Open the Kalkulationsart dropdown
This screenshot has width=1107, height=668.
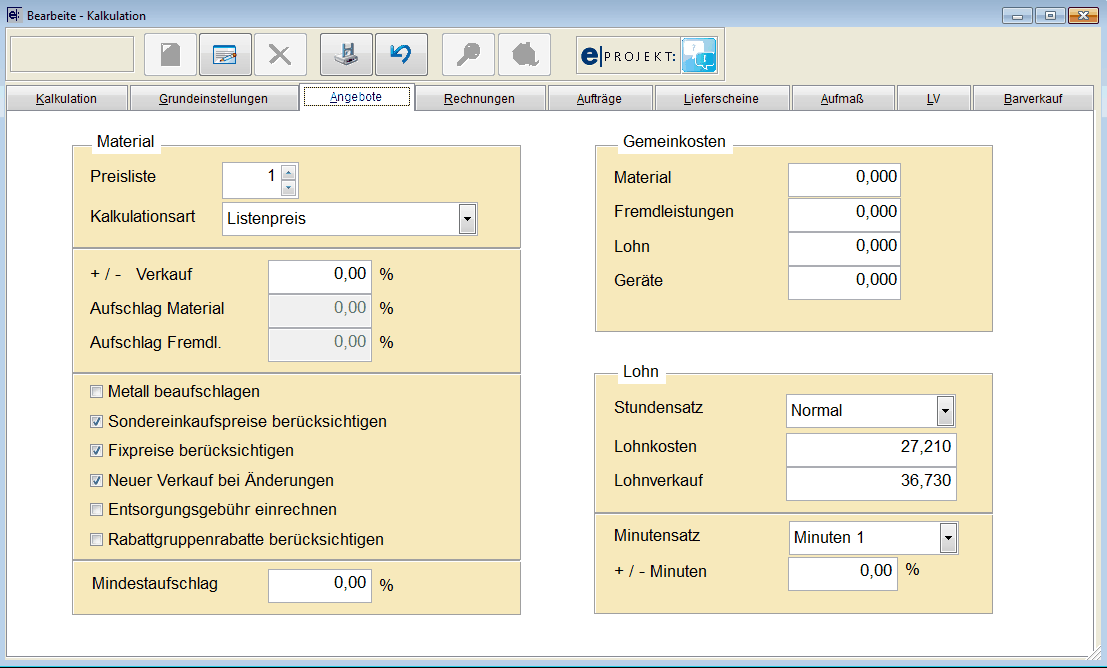(467, 218)
